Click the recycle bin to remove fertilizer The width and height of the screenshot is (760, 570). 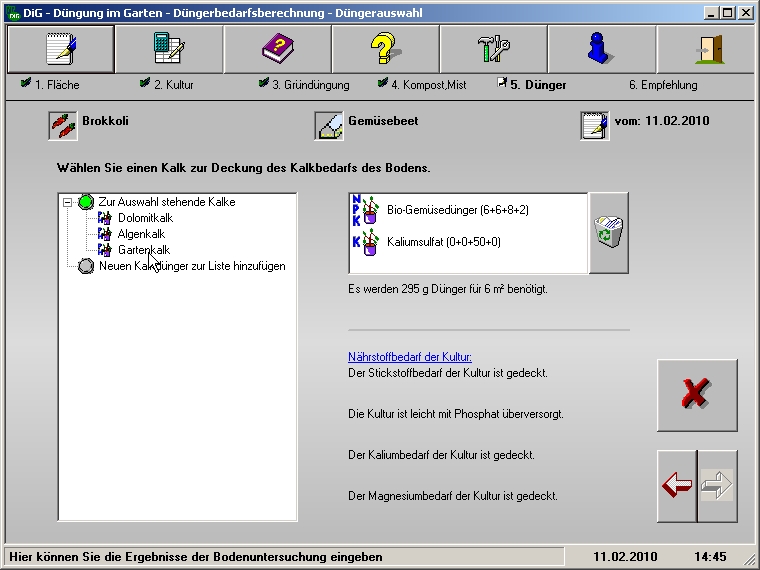[x=608, y=233]
